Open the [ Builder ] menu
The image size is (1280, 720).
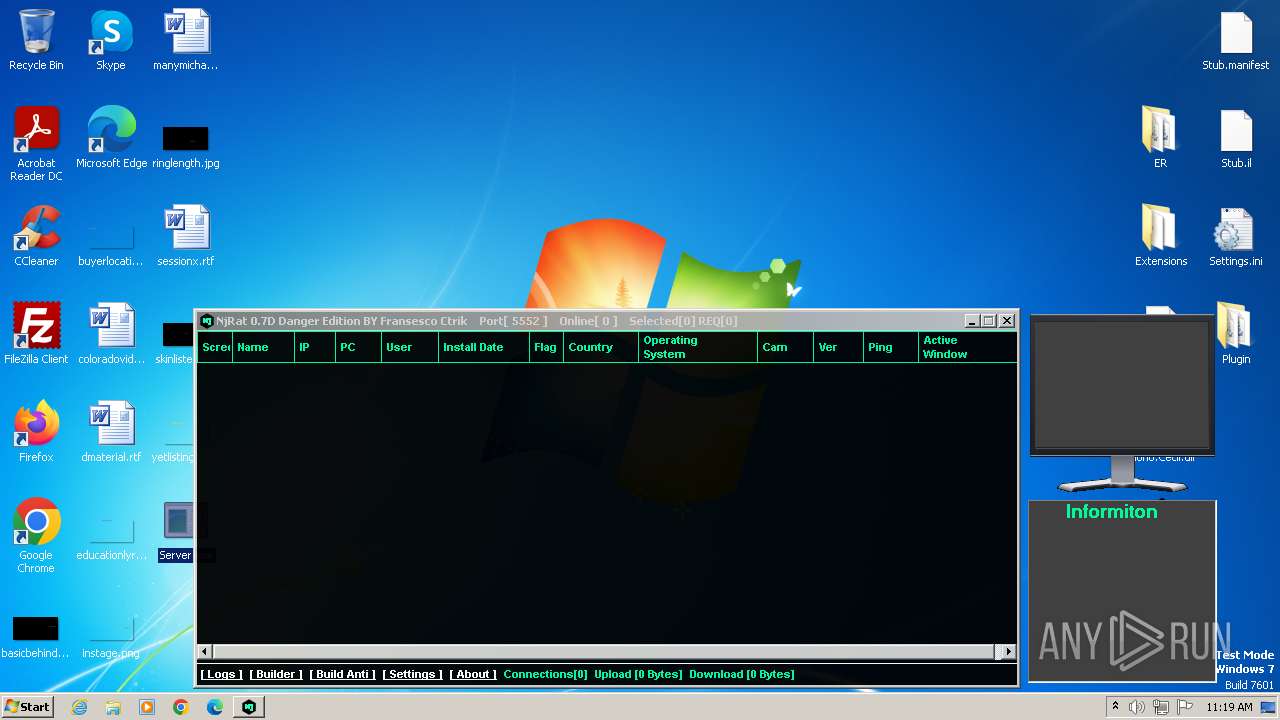pyautogui.click(x=276, y=674)
